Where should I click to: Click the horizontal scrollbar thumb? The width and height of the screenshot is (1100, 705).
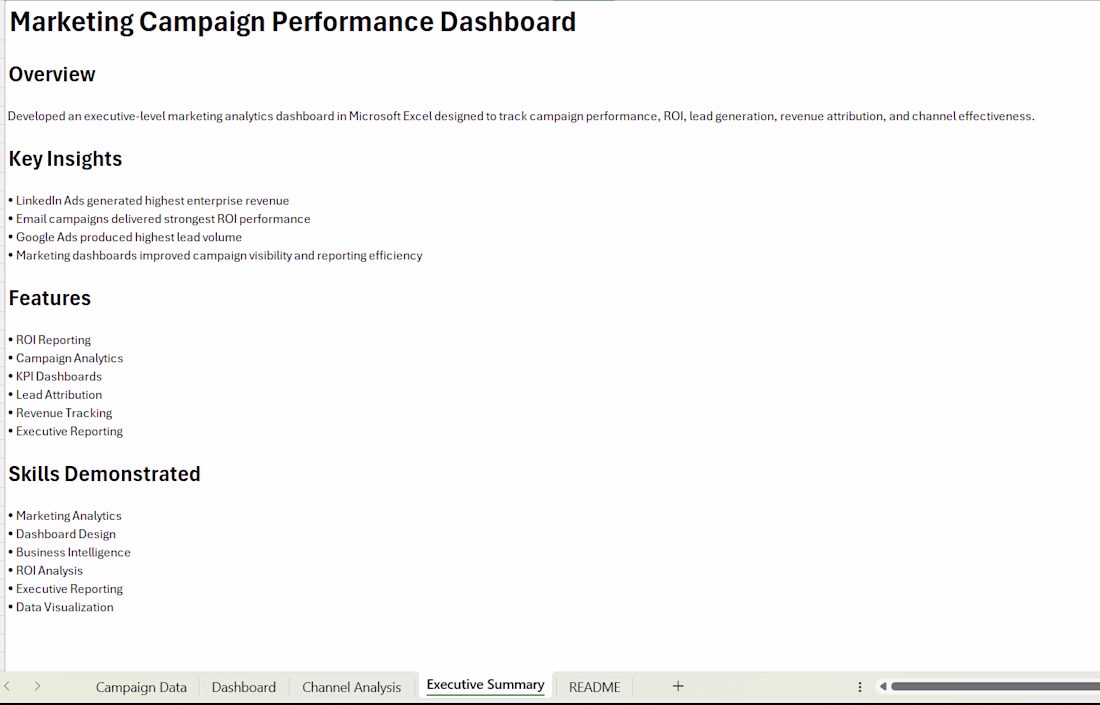coord(995,686)
